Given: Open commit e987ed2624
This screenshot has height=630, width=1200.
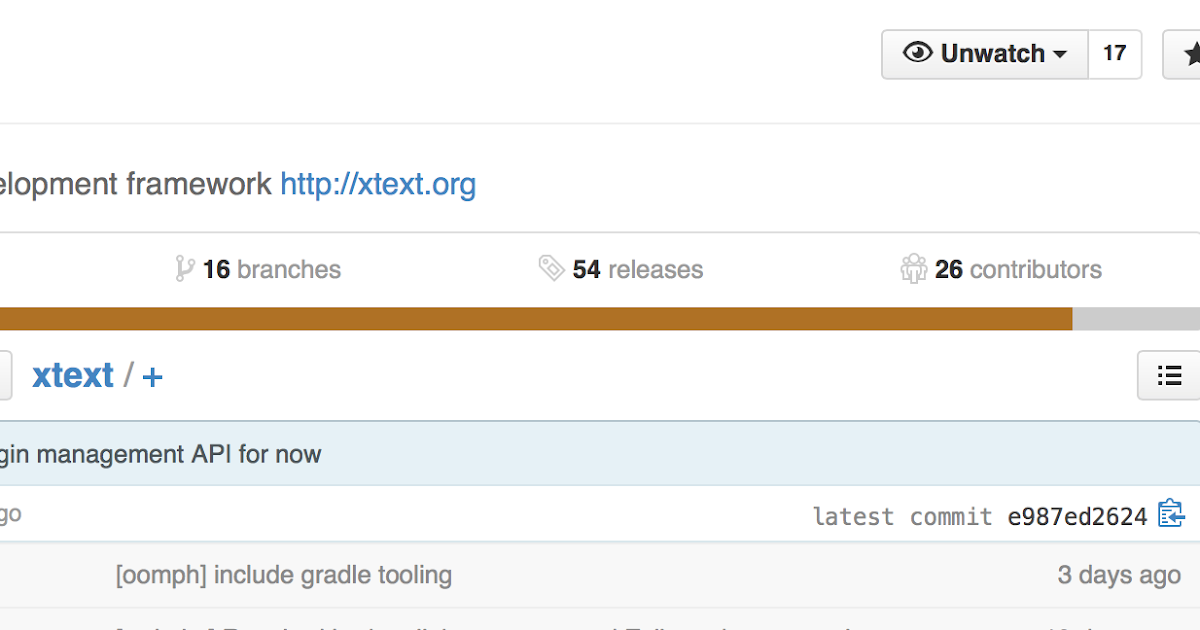Looking at the screenshot, I should 1077,516.
